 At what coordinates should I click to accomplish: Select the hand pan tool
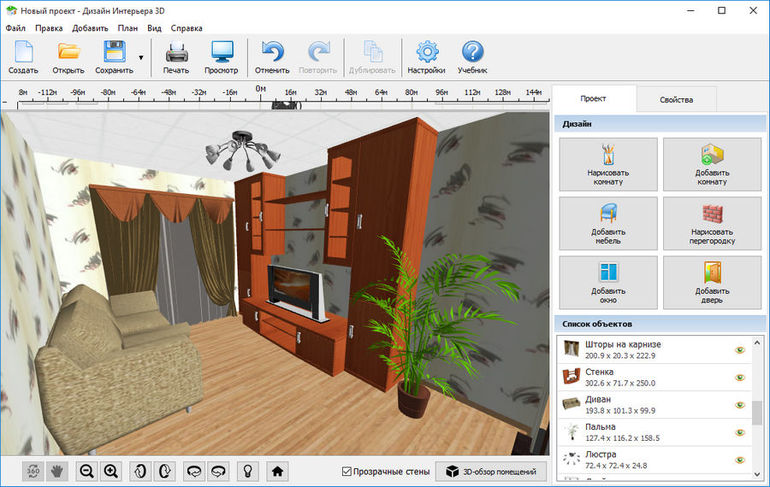click(x=57, y=471)
